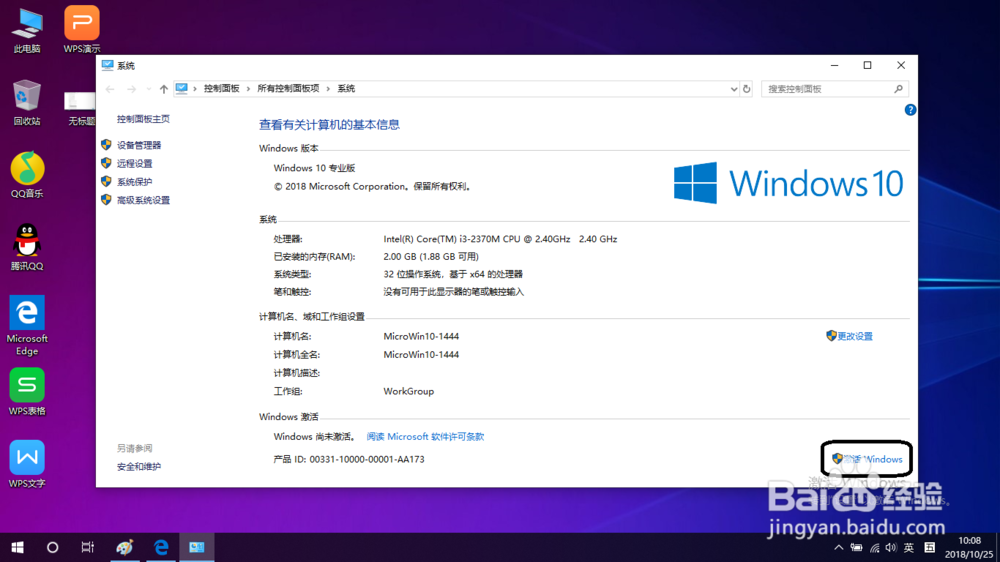
Task: Select the System window taskbar button
Action: click(196, 547)
